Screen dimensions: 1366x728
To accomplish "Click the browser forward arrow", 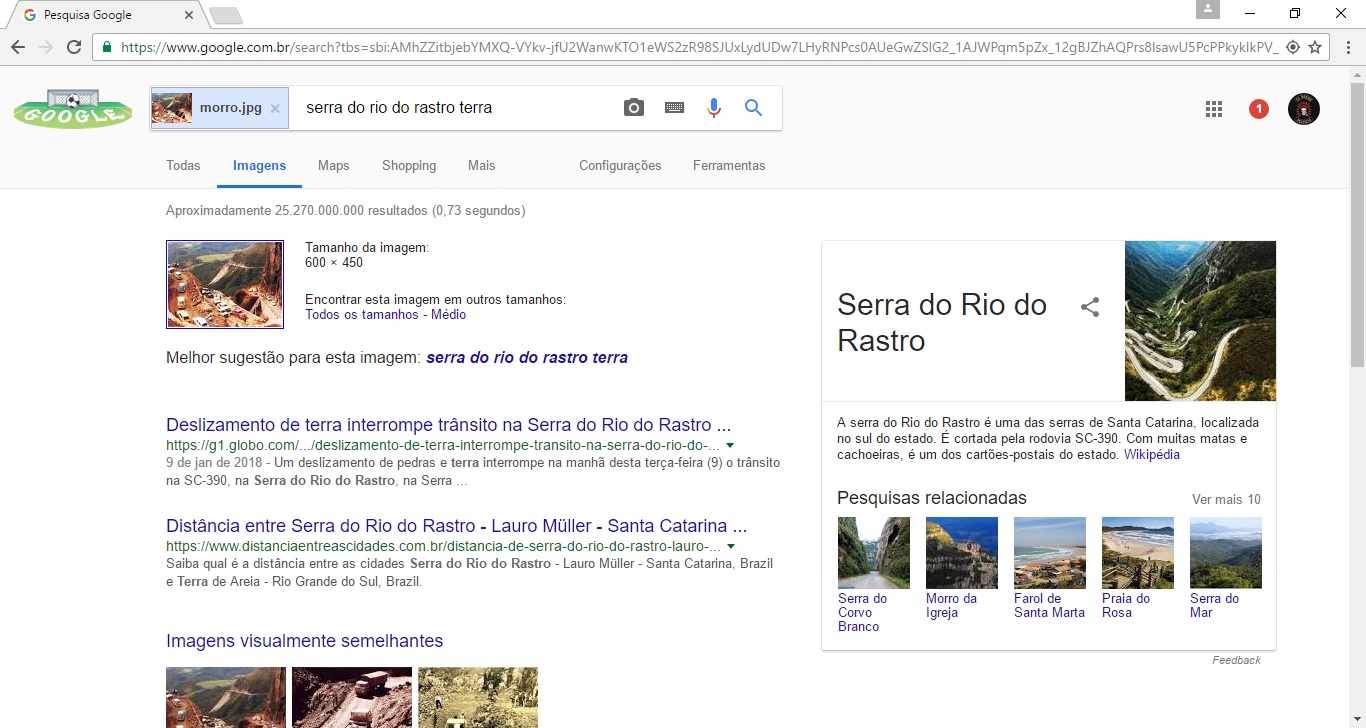I will [46, 47].
